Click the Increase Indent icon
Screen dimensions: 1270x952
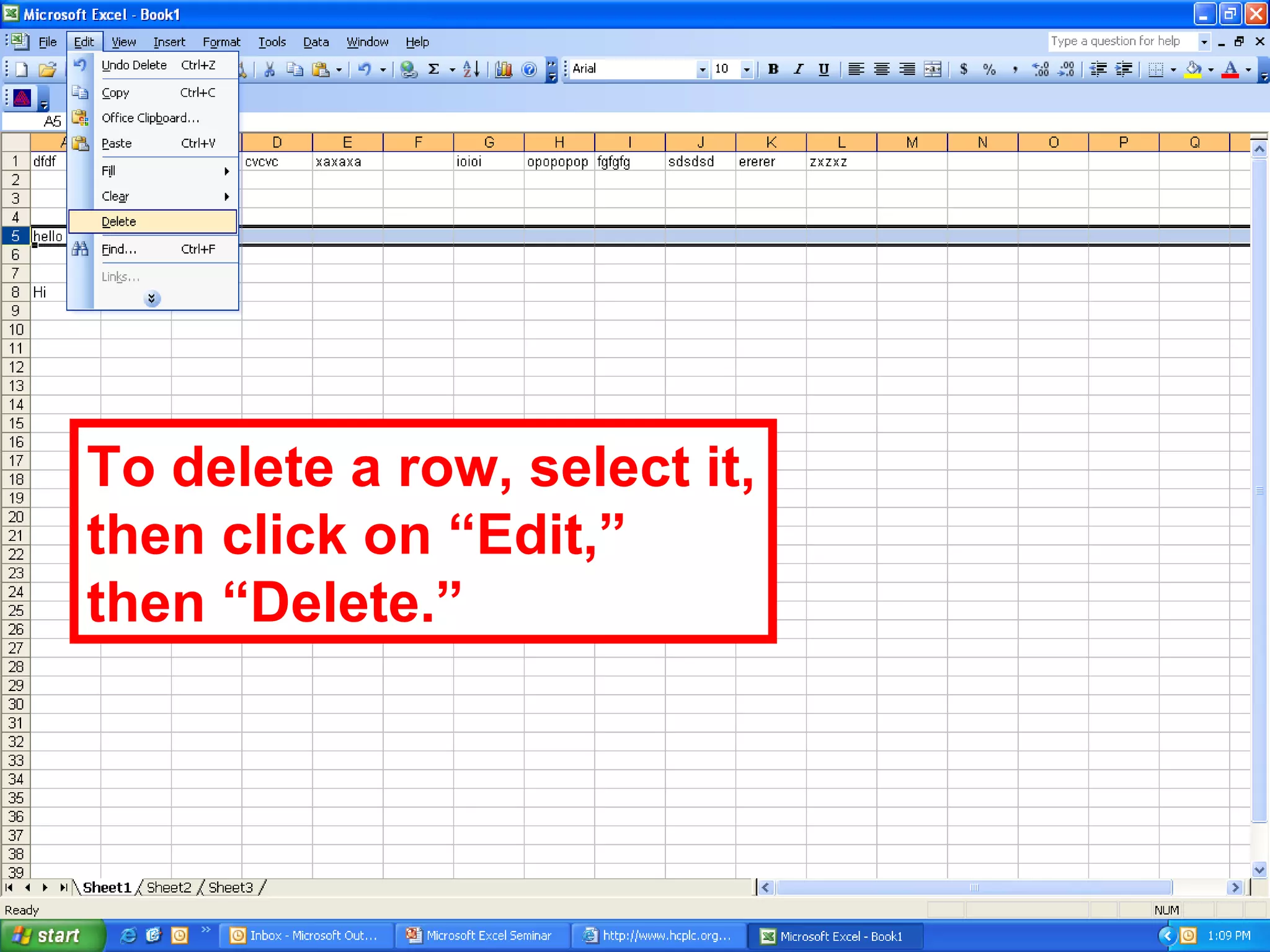(x=1124, y=69)
